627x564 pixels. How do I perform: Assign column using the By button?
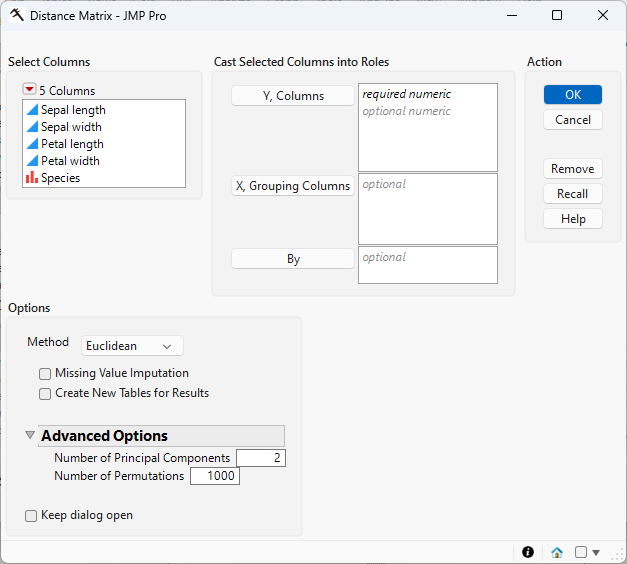293,259
